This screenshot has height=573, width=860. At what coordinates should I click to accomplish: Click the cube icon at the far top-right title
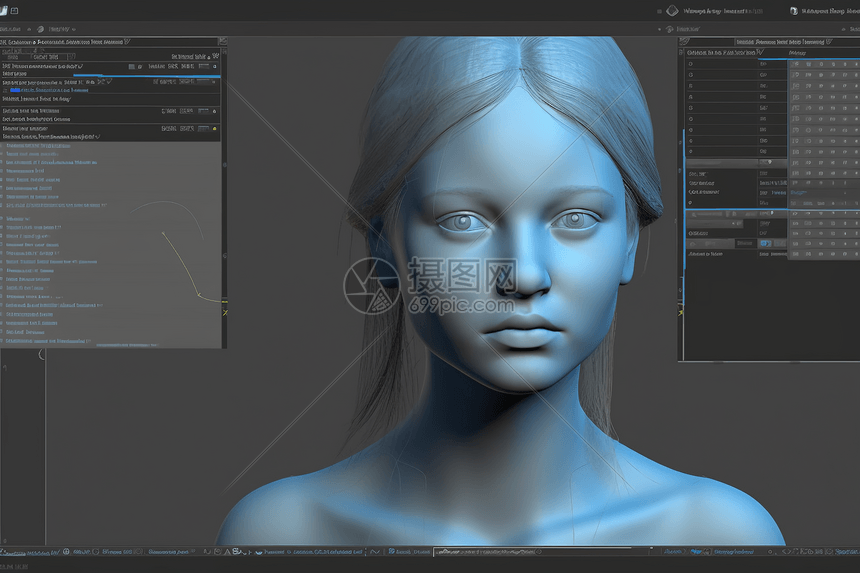794,11
